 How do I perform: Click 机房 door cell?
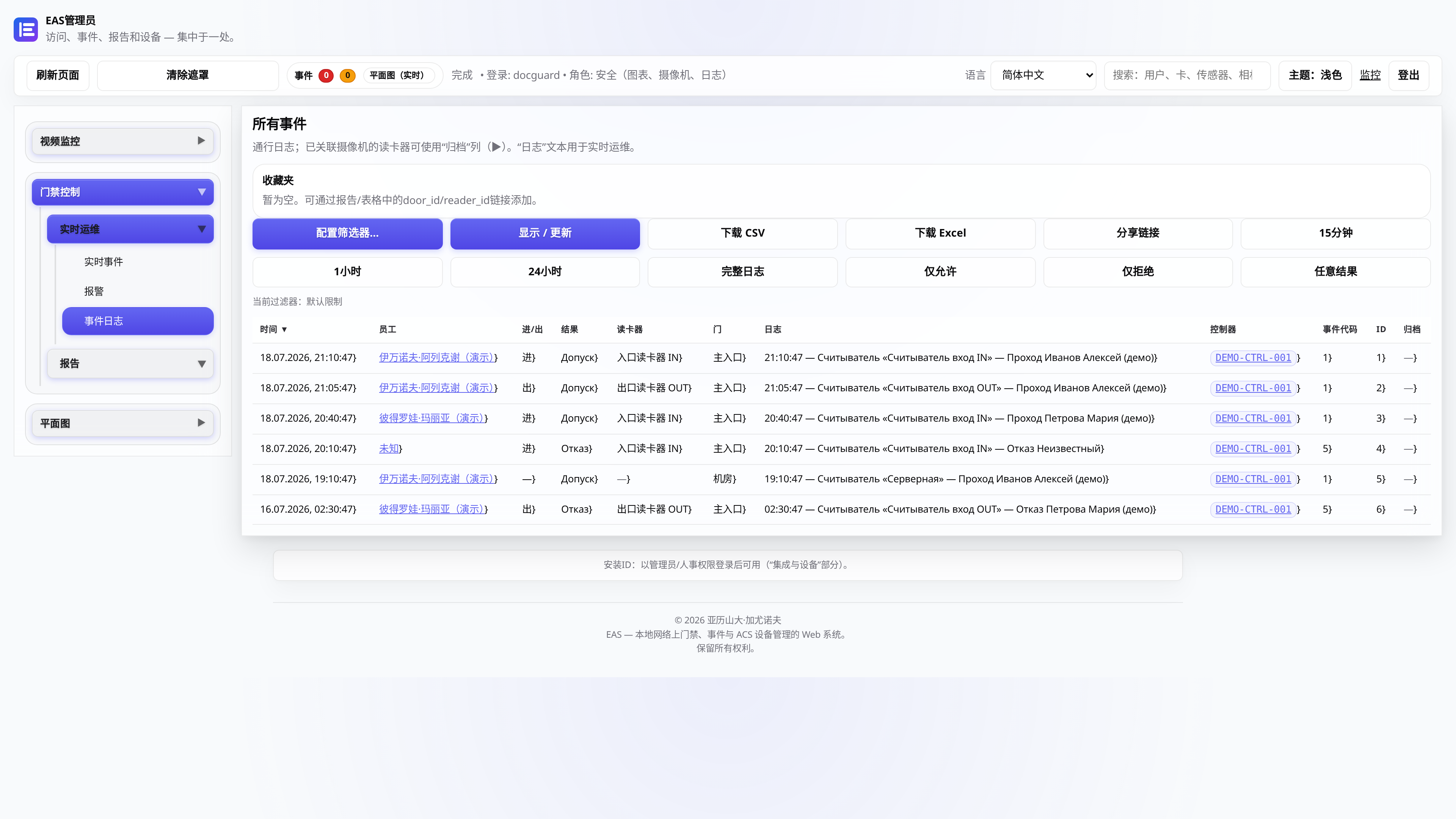tap(725, 479)
